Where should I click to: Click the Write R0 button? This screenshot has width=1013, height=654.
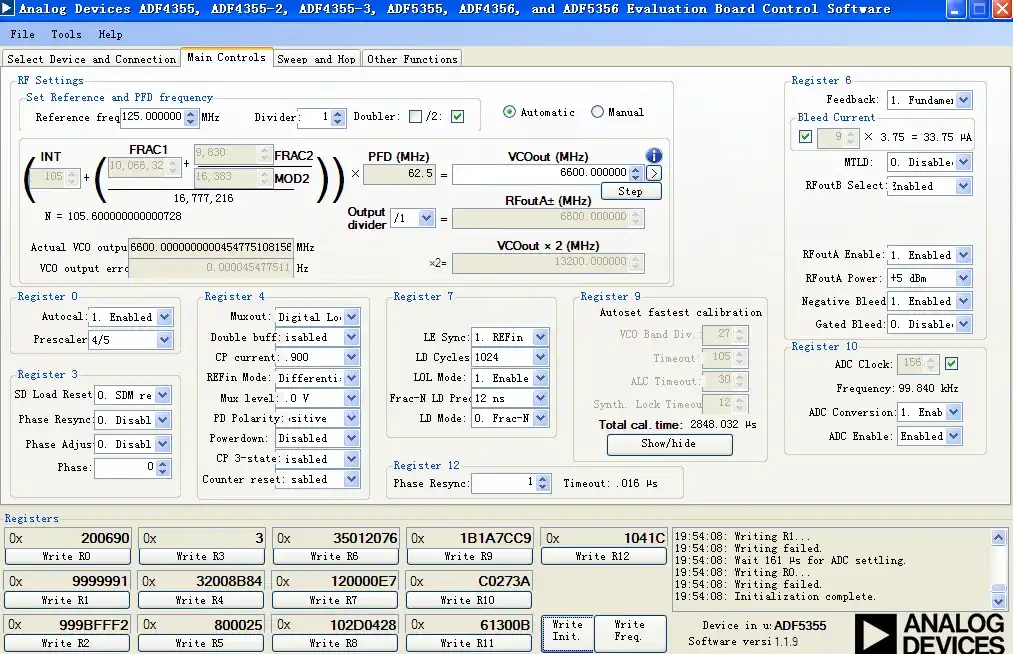coord(67,556)
